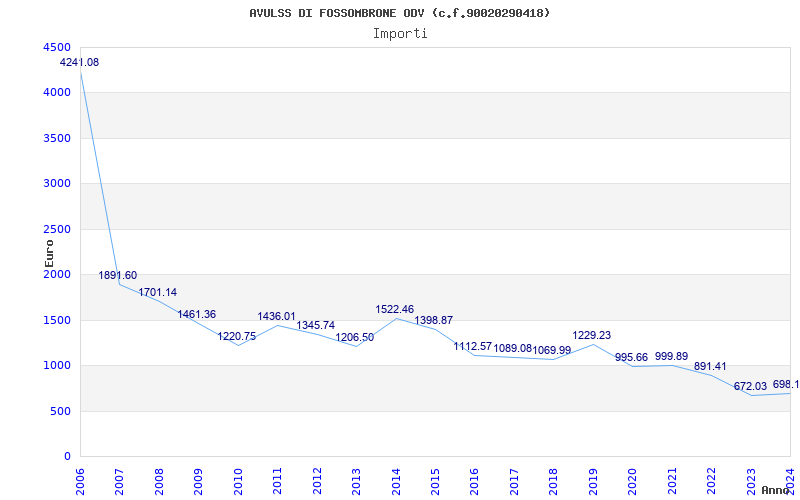Click the 2020 x-axis year label
This screenshot has width=800, height=500.
click(632, 482)
